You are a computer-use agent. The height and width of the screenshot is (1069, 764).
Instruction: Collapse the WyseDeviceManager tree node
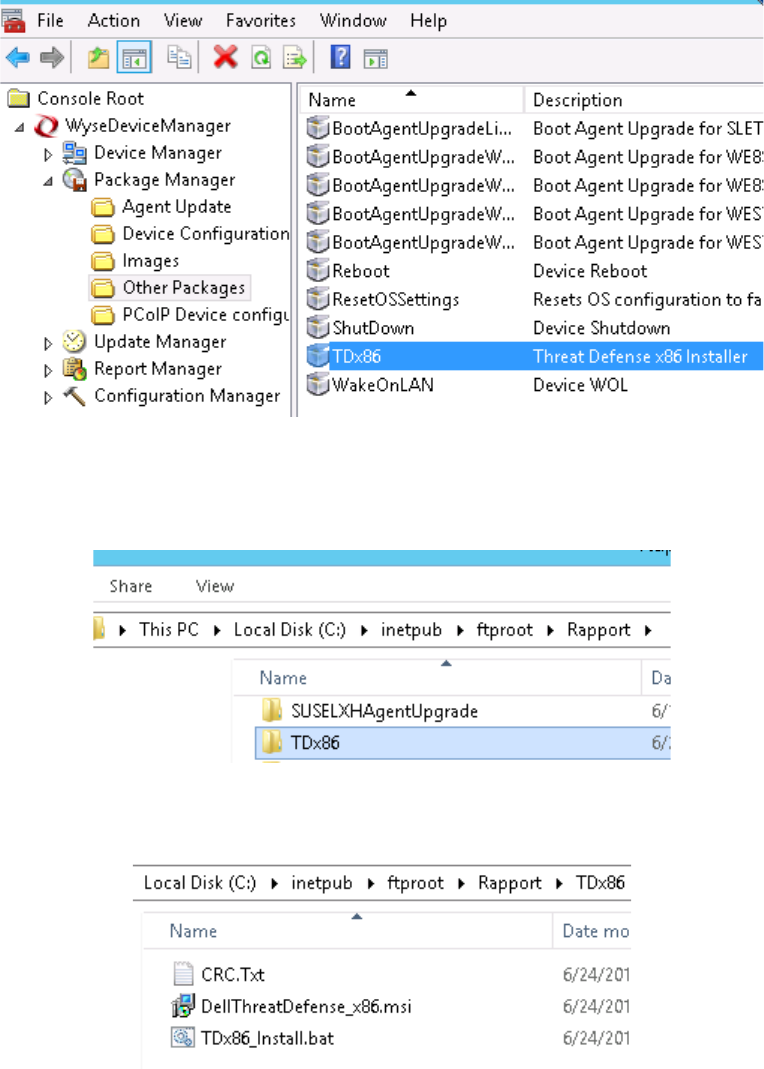tap(19, 127)
